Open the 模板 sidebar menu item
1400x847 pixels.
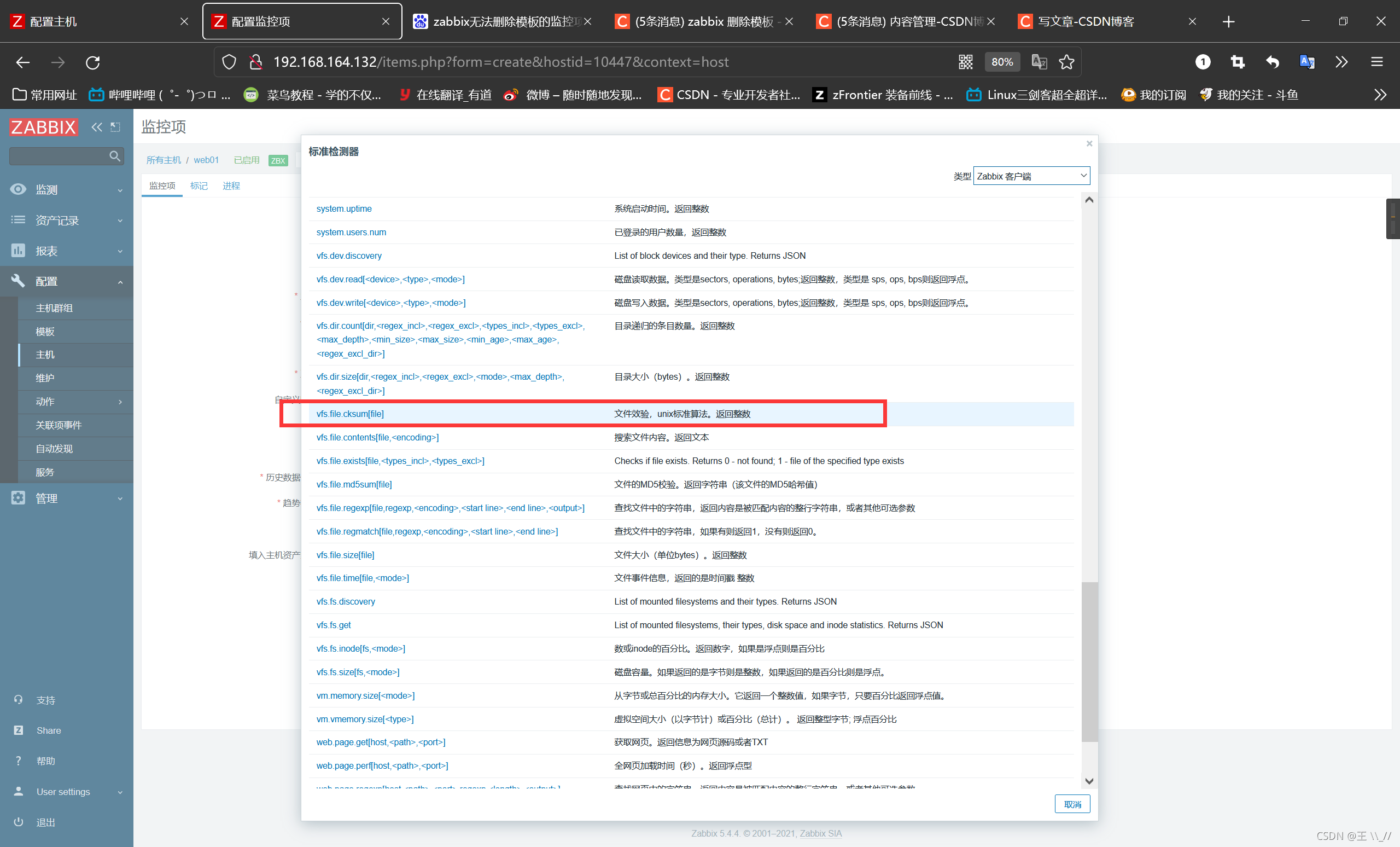click(45, 332)
